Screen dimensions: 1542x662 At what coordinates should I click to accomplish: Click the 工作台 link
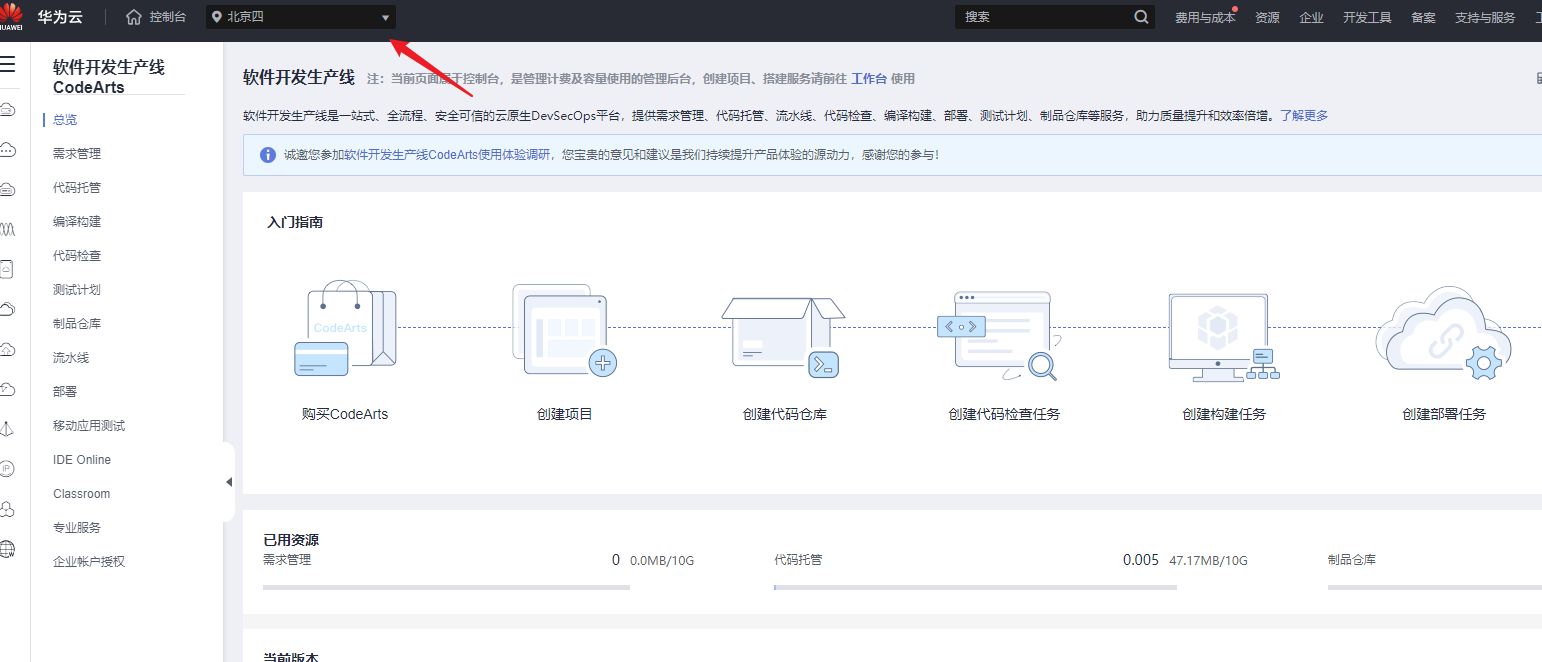pyautogui.click(x=869, y=79)
